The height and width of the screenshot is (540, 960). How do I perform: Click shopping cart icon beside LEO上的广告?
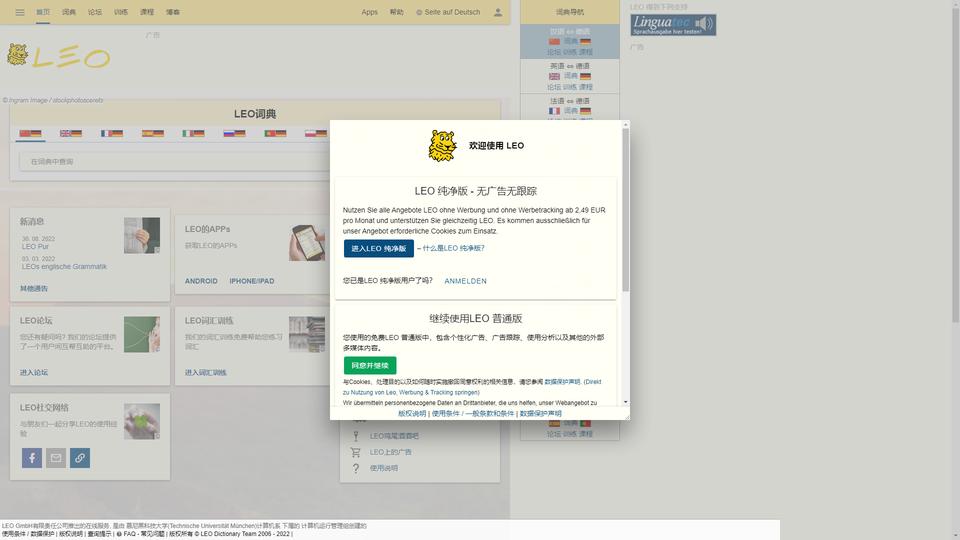click(x=356, y=452)
